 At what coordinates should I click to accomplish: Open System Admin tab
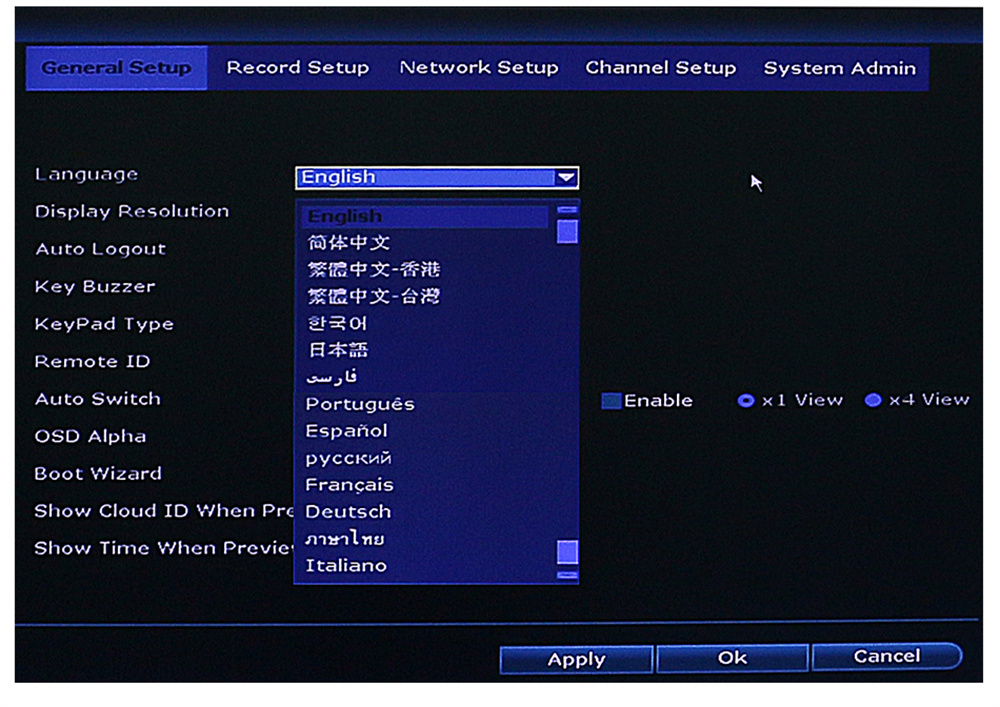point(839,68)
